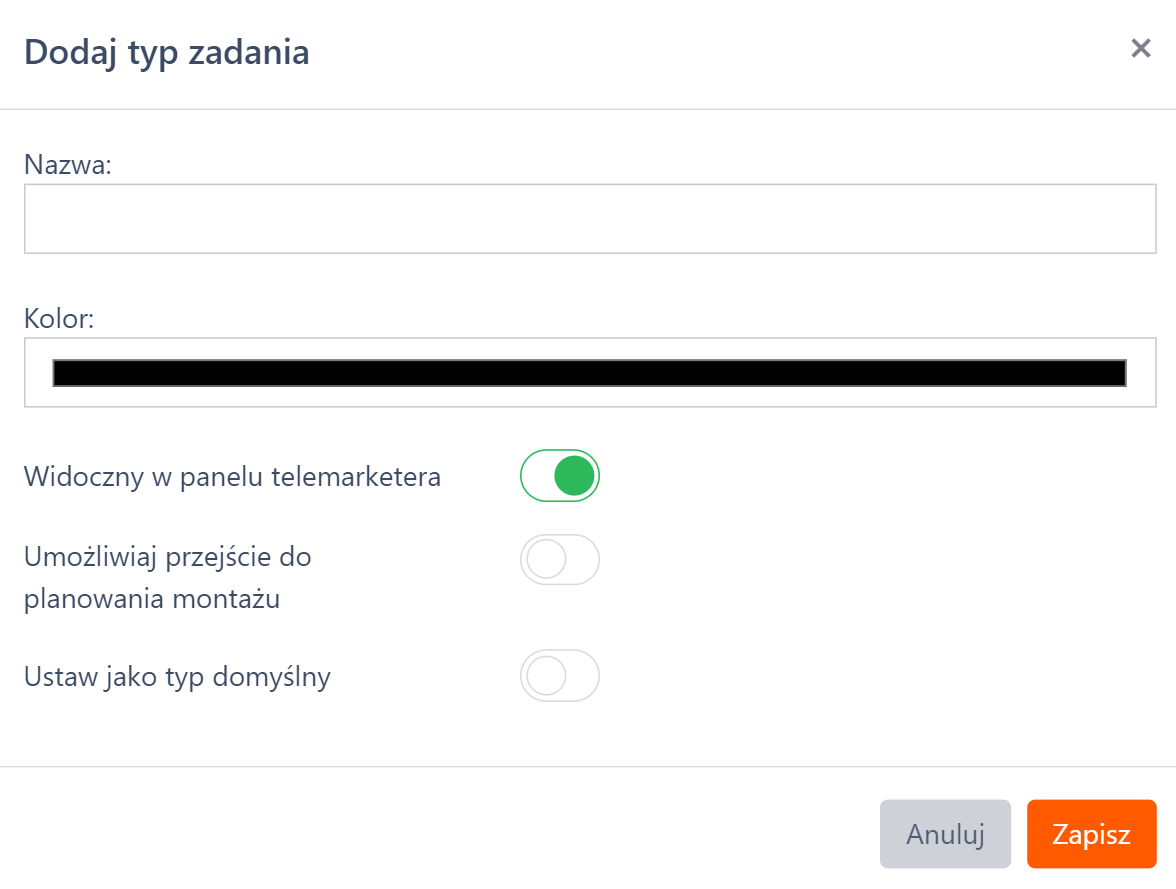
Task: Turn on "Umożliwiaj przejście do planowania montażu"
Action: pos(559,559)
